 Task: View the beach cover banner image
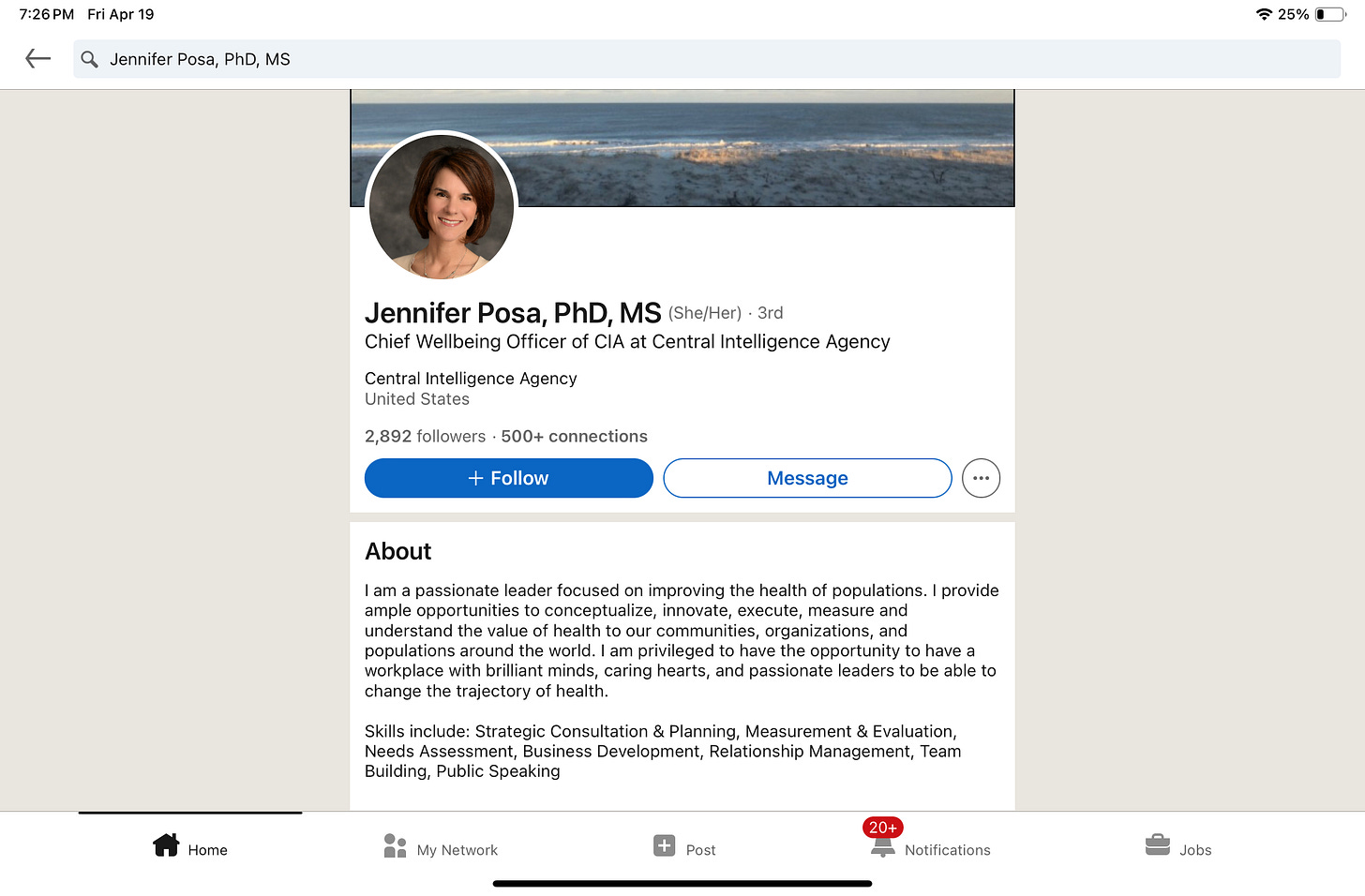coord(682,148)
